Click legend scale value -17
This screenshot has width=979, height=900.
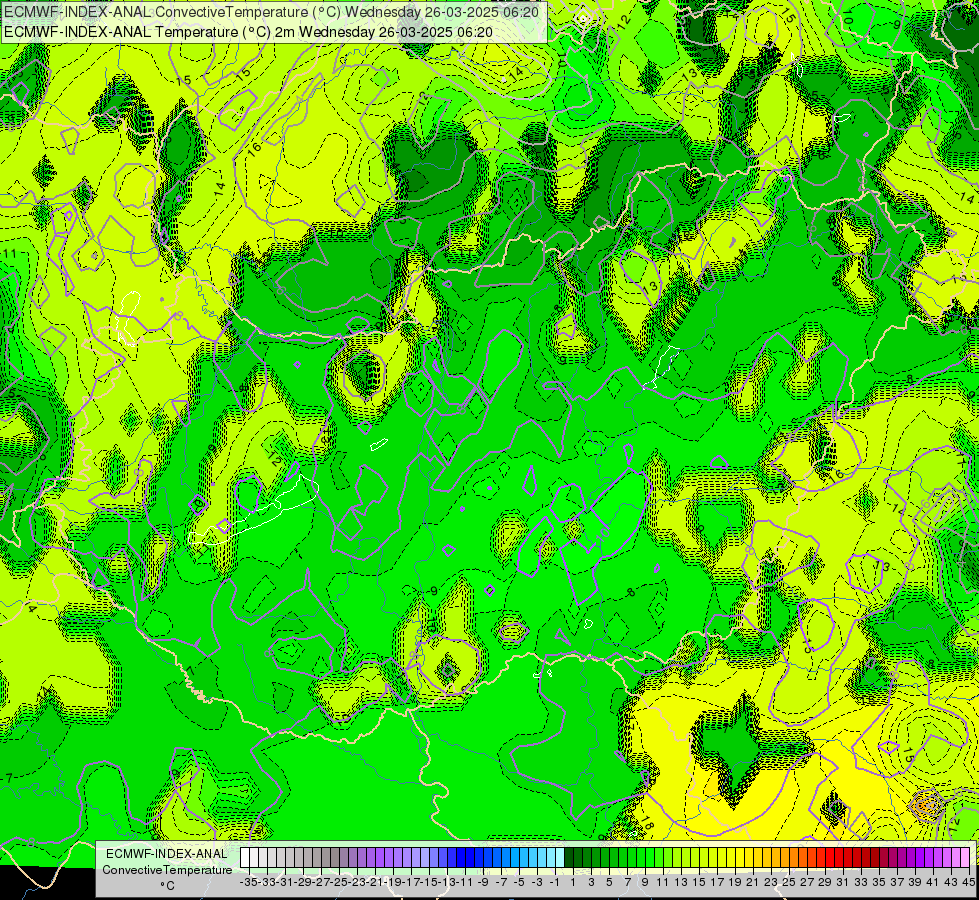coord(411,882)
